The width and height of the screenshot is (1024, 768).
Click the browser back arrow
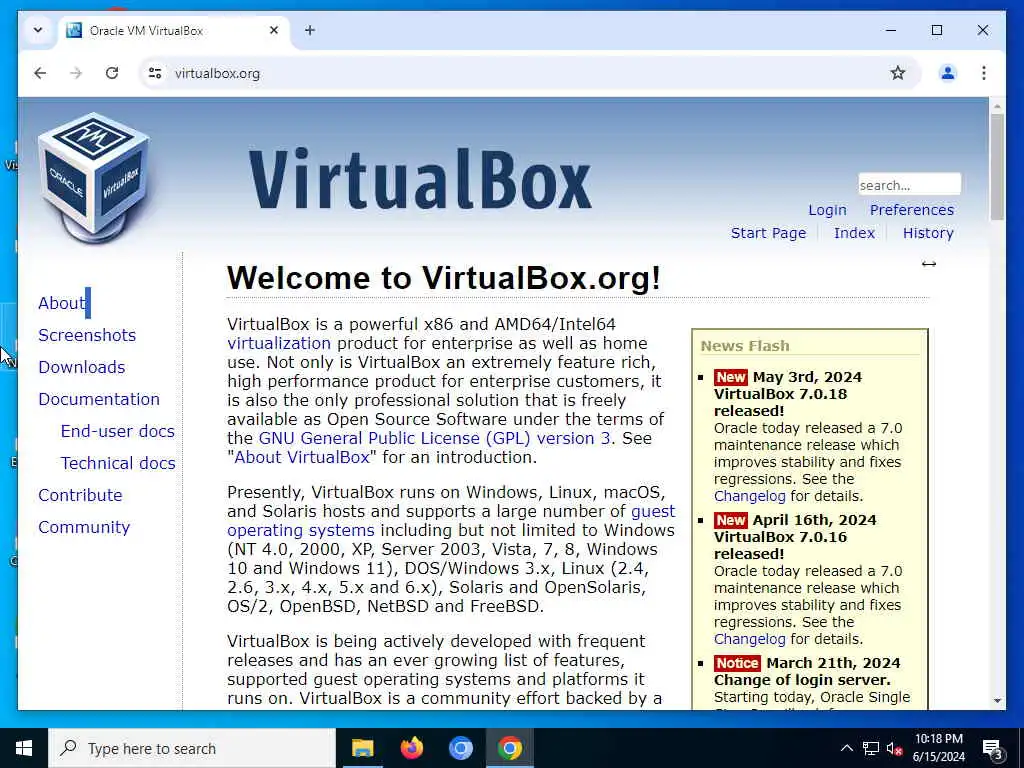(40, 73)
